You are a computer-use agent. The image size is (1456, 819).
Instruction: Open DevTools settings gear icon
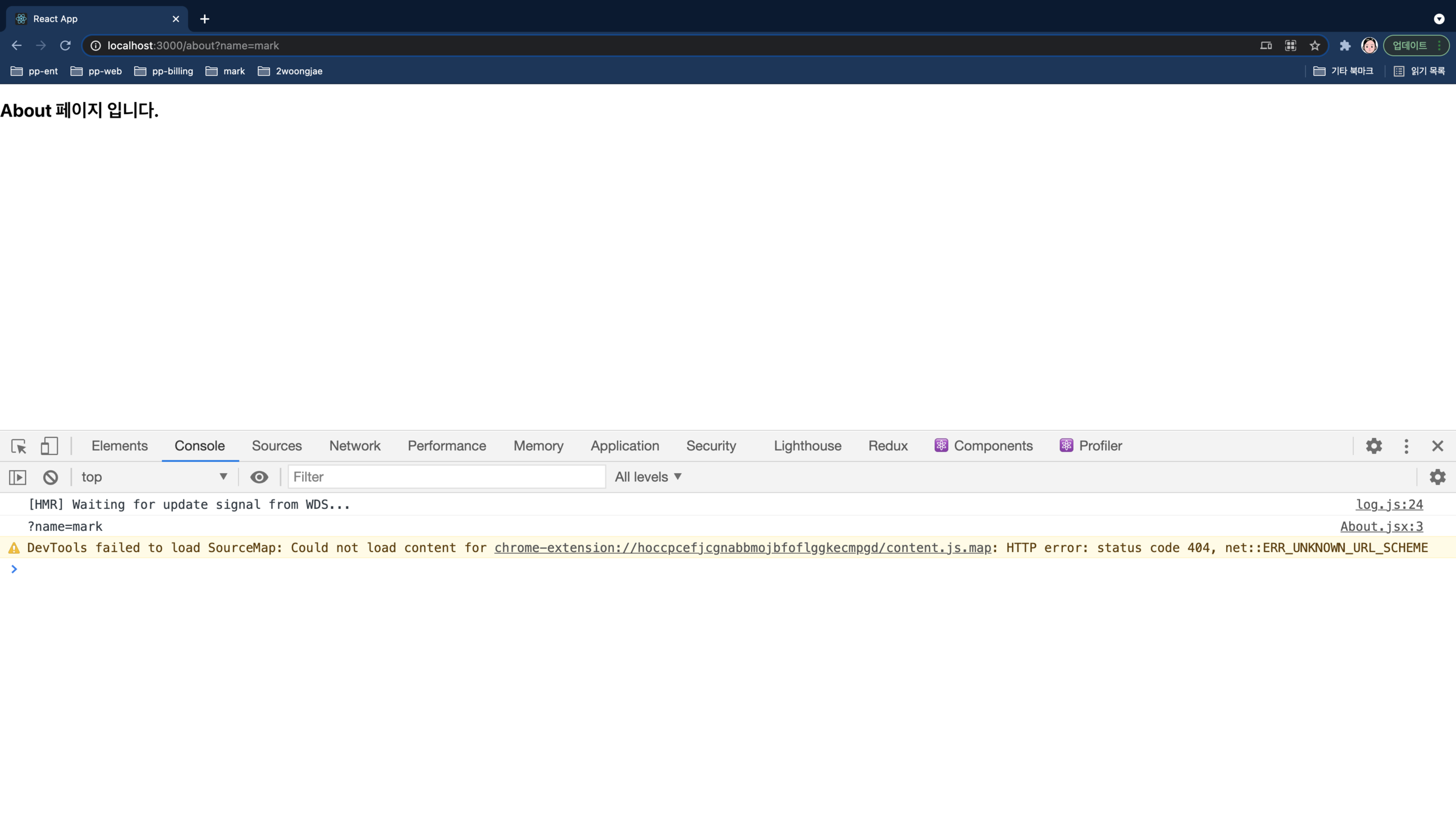(x=1373, y=446)
